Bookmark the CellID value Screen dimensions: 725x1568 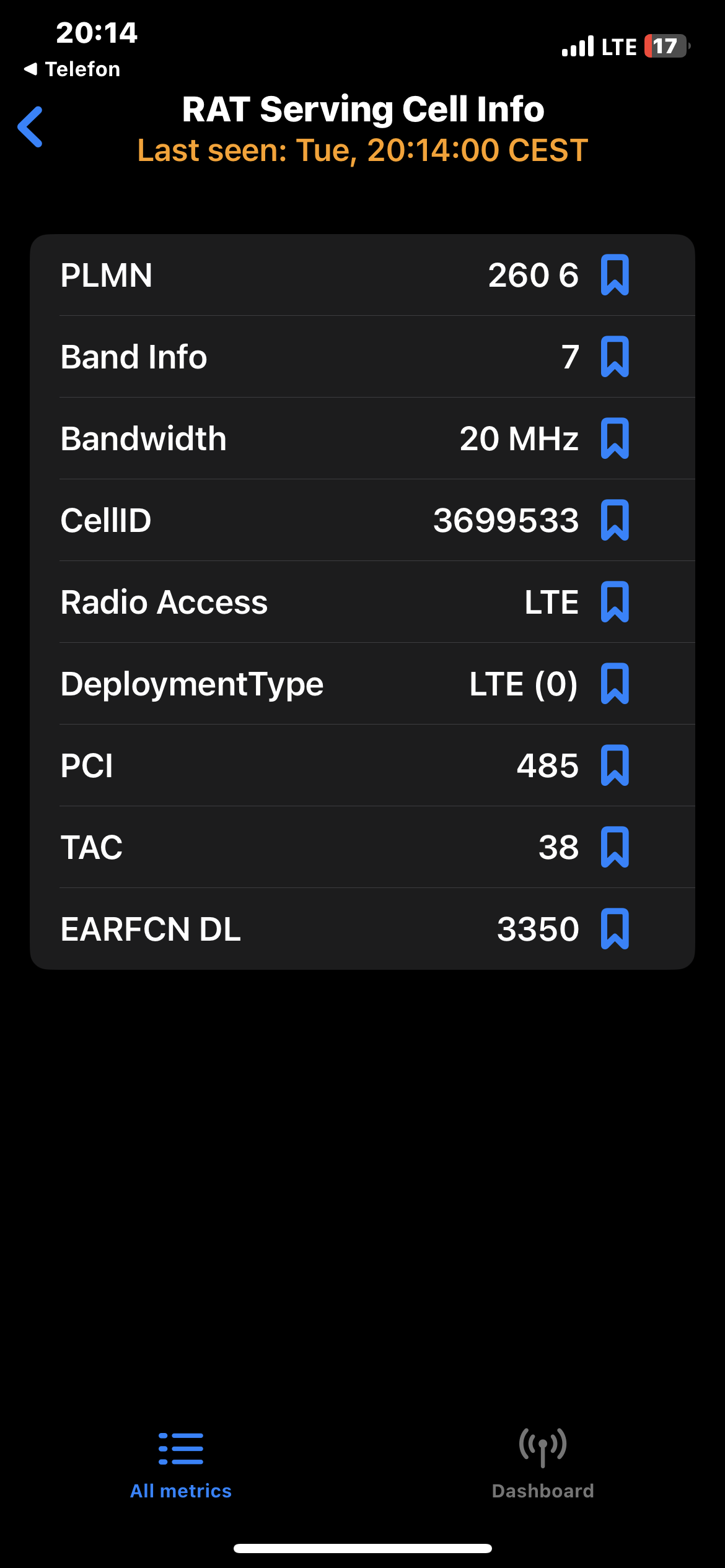(x=615, y=520)
